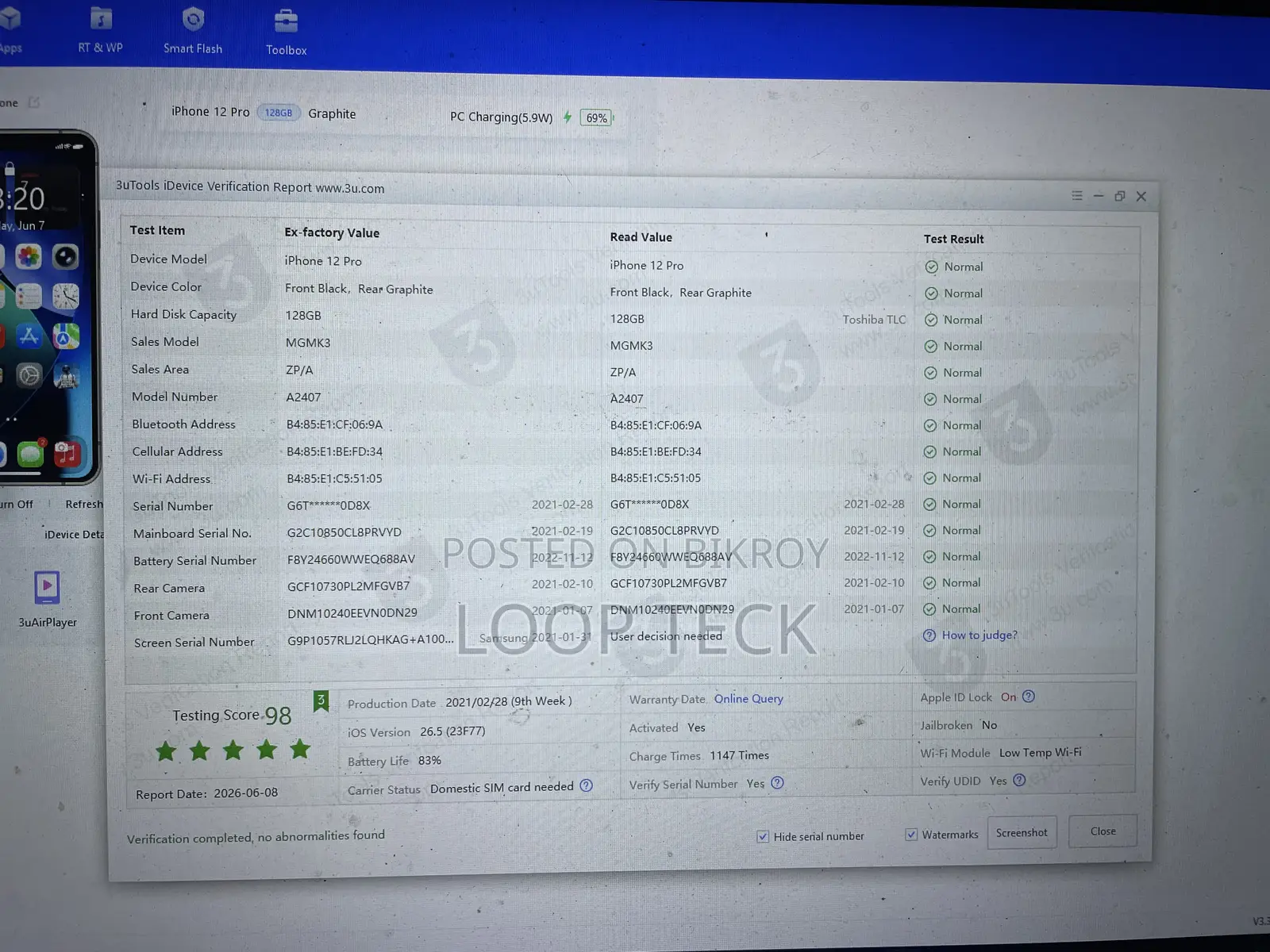Toggle the Watermarks checkbox
This screenshot has height=952, width=1270.
click(x=911, y=835)
